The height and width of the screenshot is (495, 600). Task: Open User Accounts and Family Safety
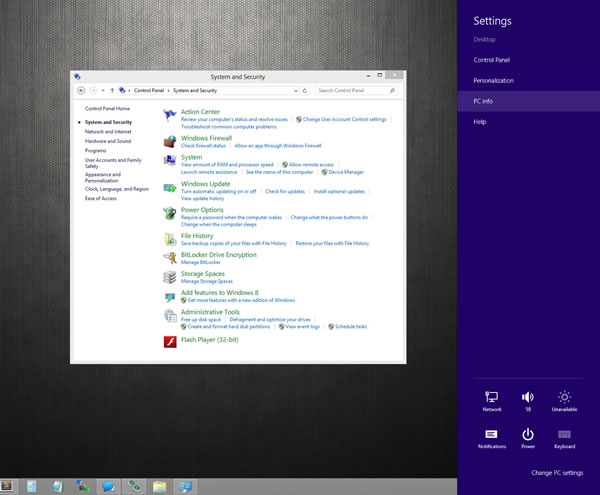point(113,163)
